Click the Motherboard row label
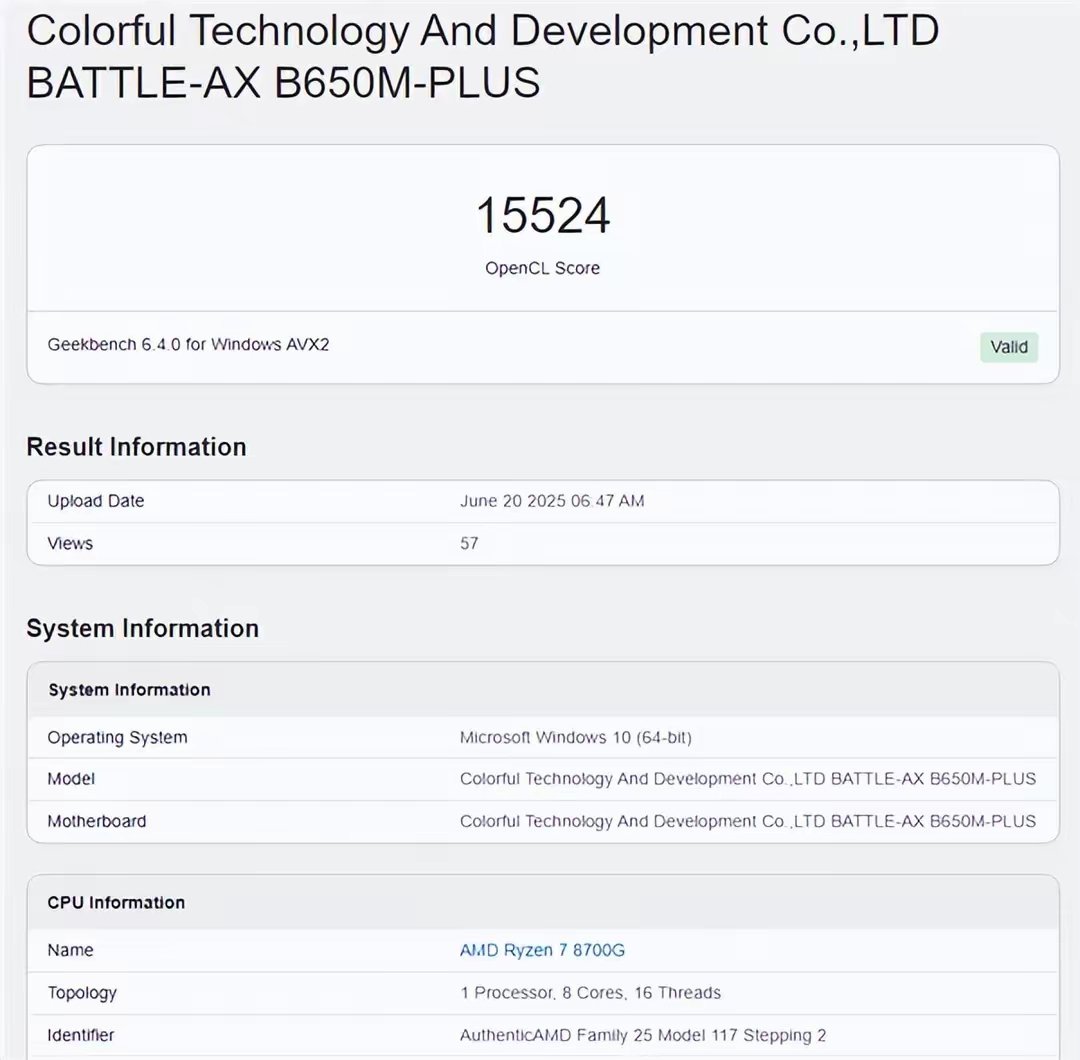Image resolution: width=1080 pixels, height=1060 pixels. (x=97, y=821)
